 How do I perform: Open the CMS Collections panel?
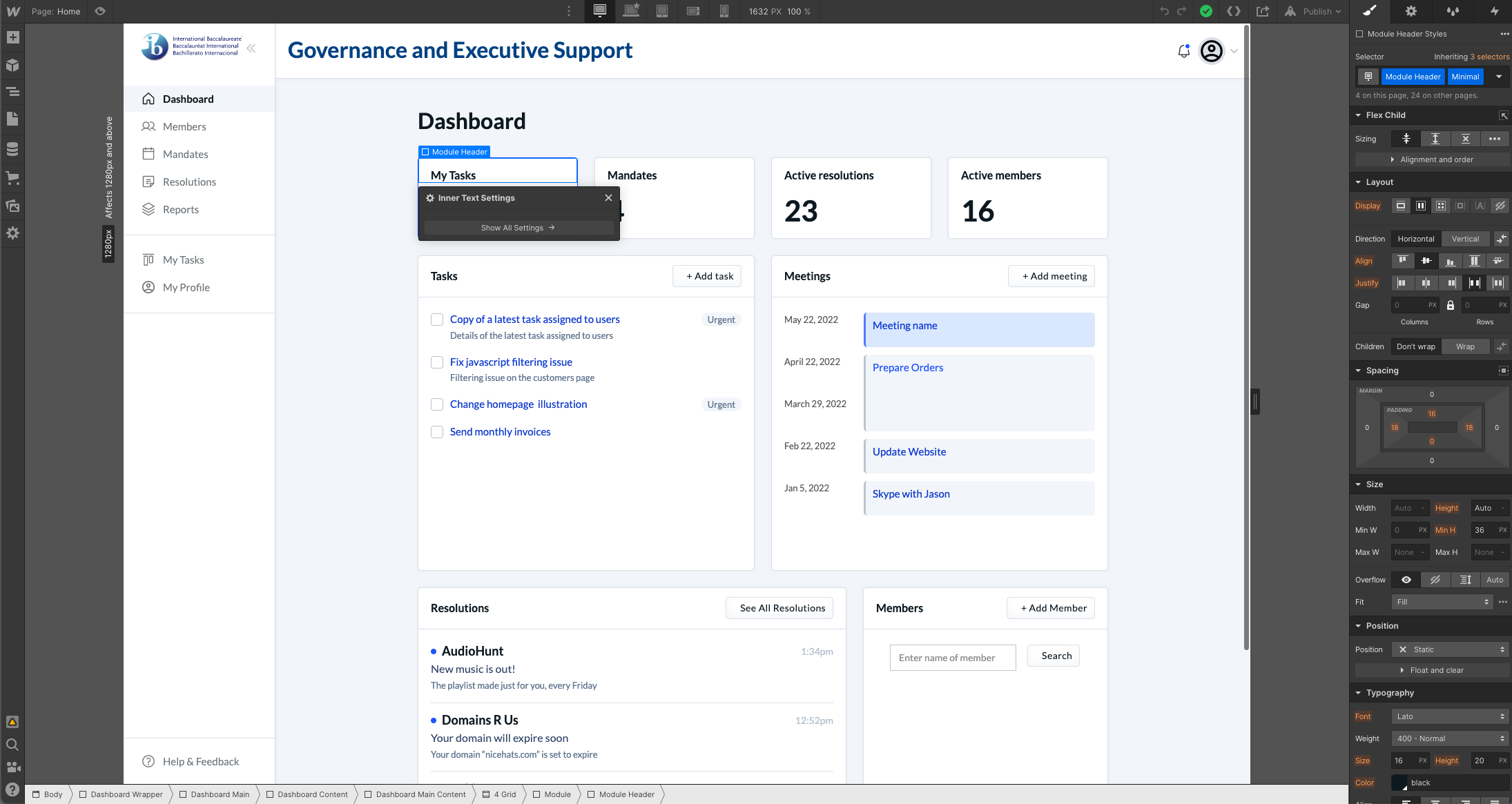tap(12, 148)
